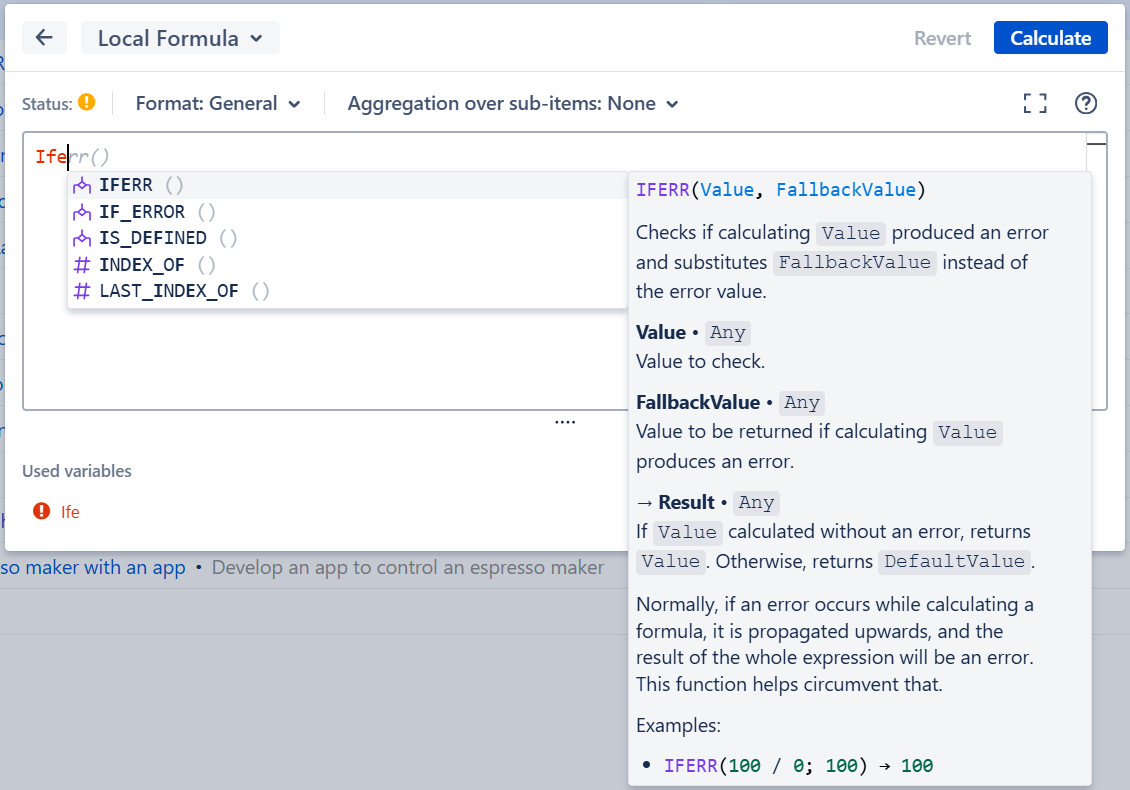Open the formula help via question mark icon

point(1085,103)
